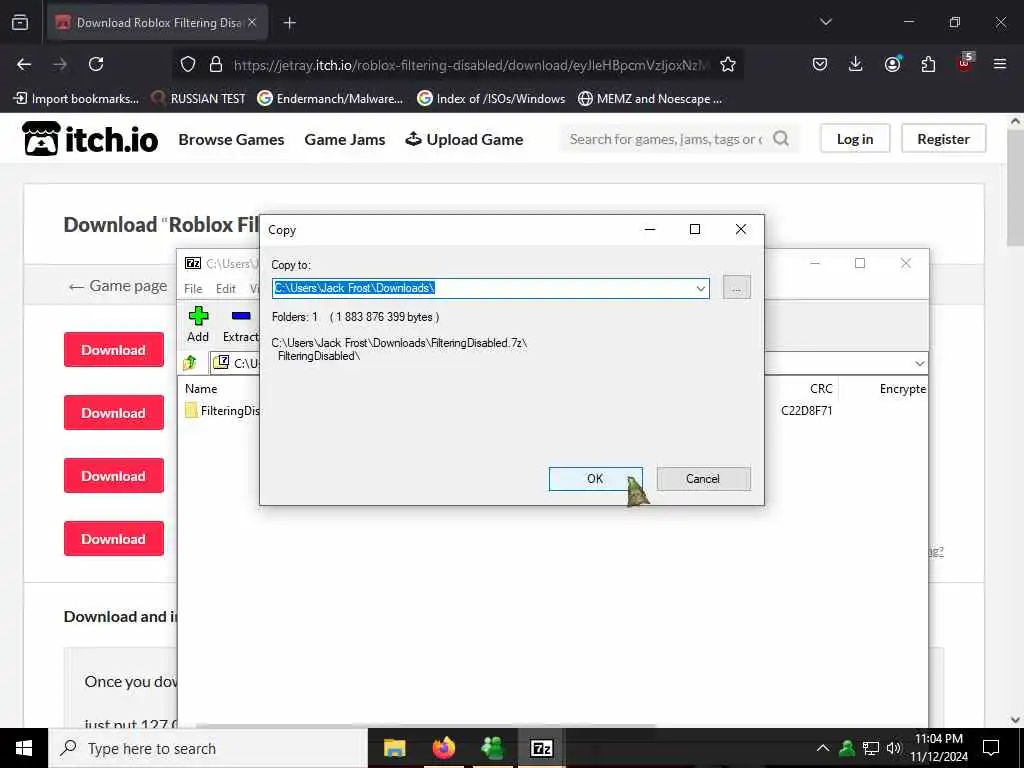Select the FilteringDisabled folder in 7-Zip list
The image size is (1024, 768).
pos(223,411)
